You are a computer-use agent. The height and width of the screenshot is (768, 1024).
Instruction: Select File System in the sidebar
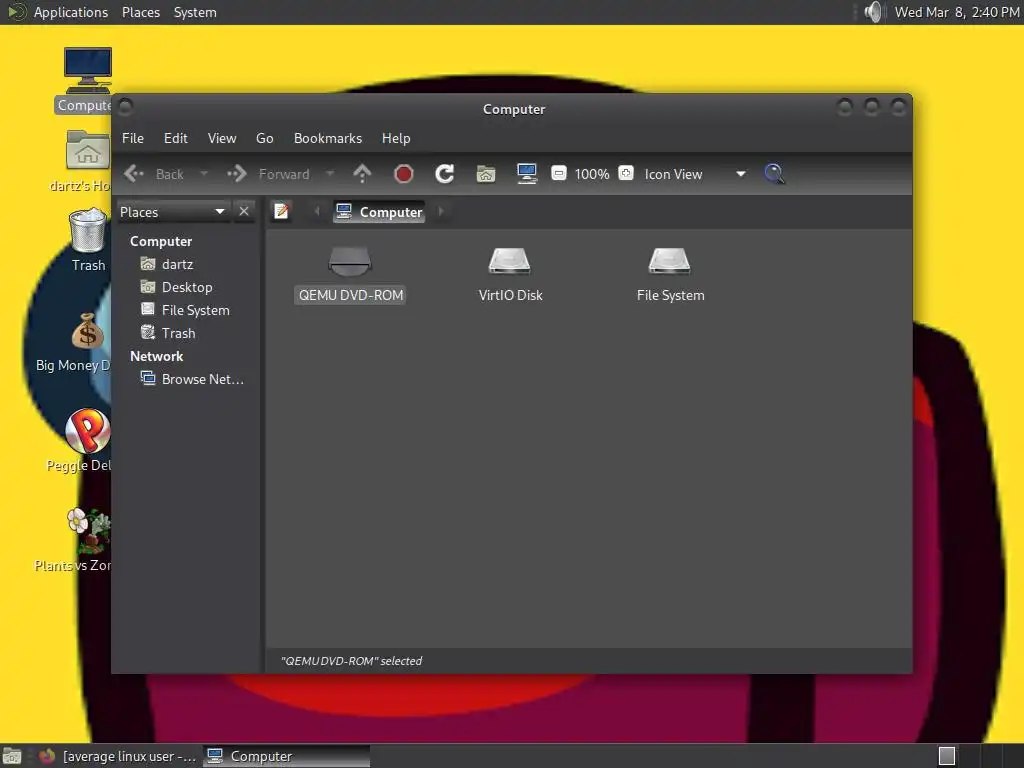pyautogui.click(x=195, y=310)
